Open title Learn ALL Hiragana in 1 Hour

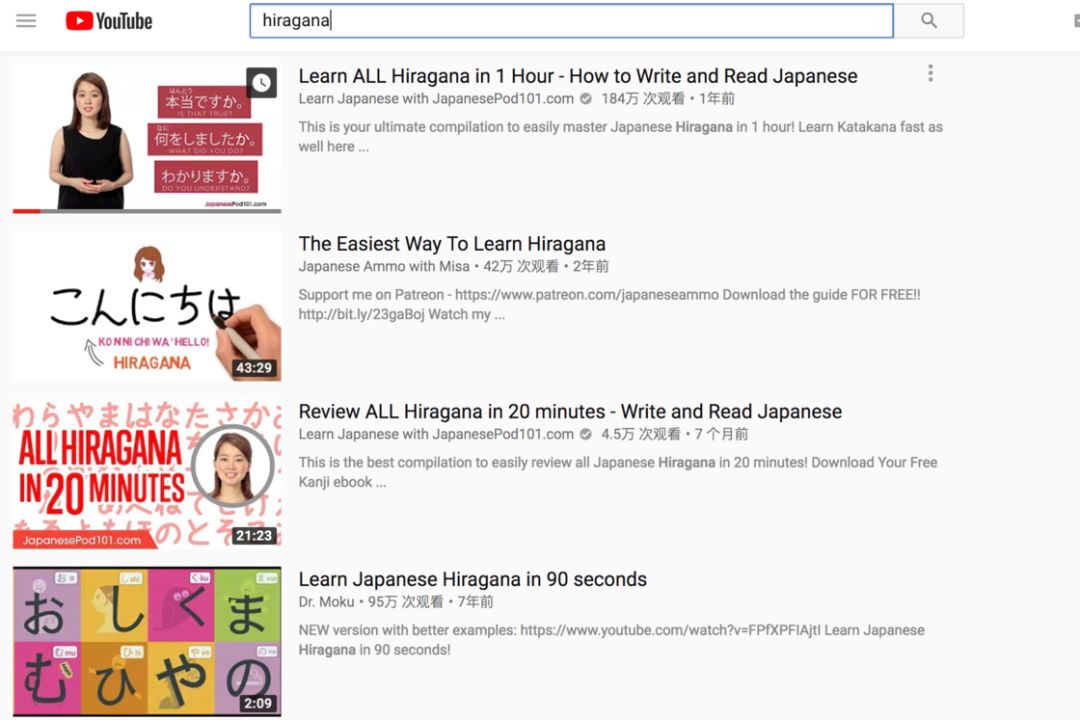coord(578,76)
